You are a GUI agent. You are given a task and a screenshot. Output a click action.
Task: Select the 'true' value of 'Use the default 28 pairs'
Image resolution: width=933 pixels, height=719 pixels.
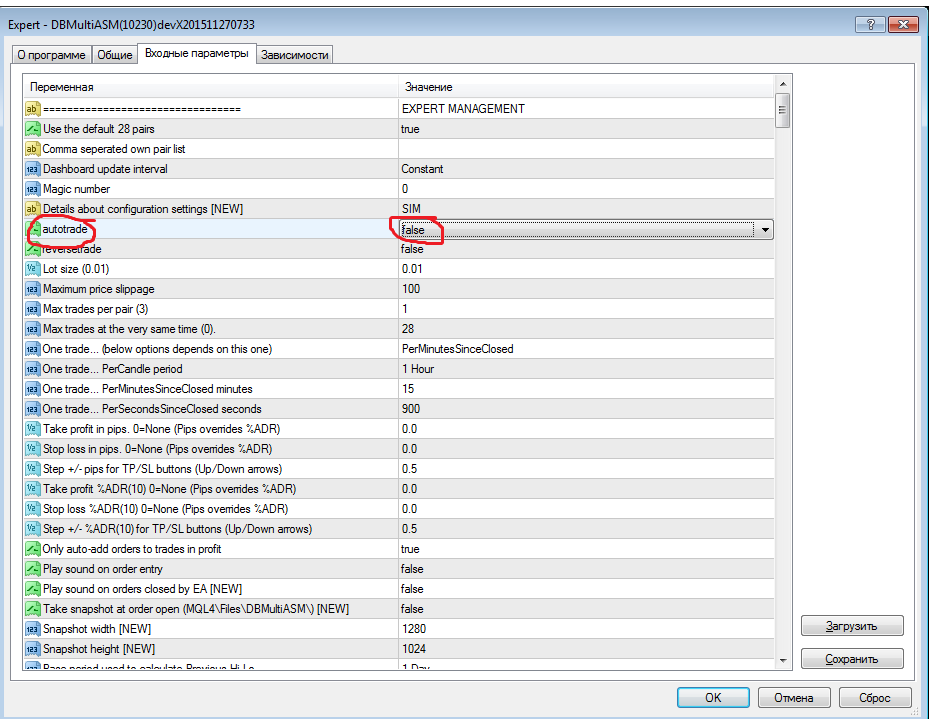(410, 129)
